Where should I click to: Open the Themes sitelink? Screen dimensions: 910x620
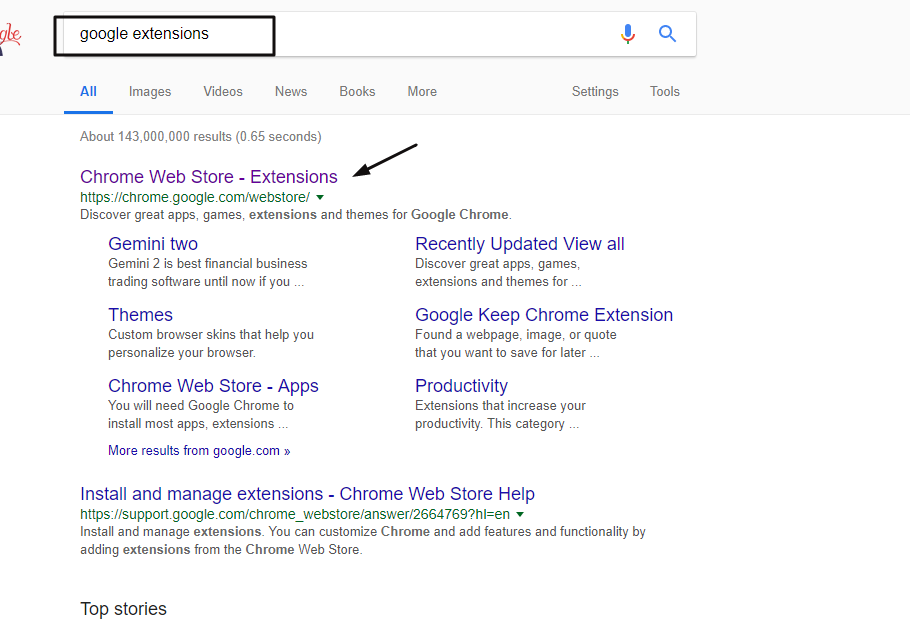[140, 315]
